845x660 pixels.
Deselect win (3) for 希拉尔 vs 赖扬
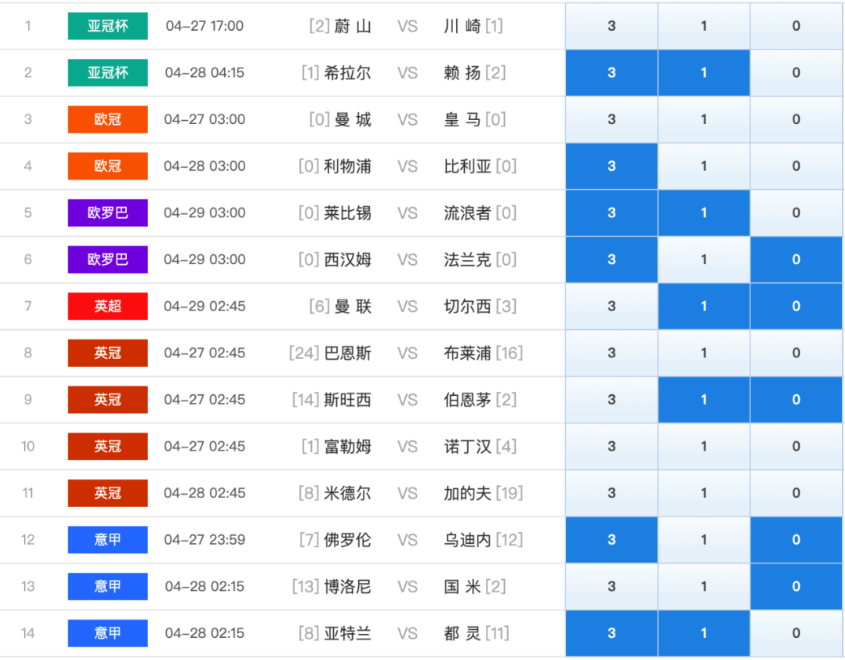tap(612, 73)
